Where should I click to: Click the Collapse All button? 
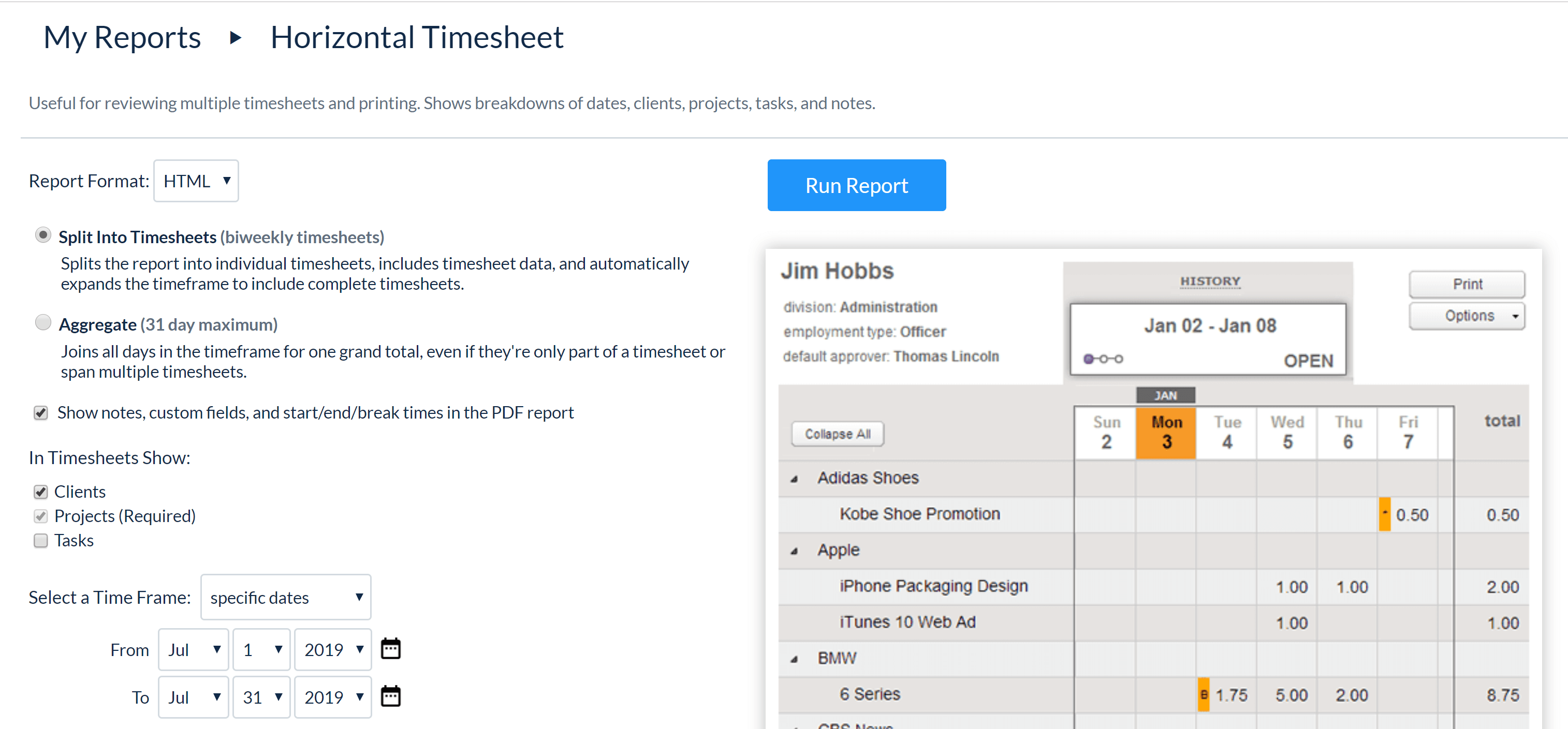837,434
